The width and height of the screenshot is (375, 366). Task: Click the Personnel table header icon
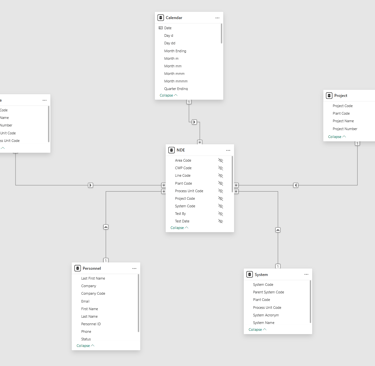click(x=78, y=268)
